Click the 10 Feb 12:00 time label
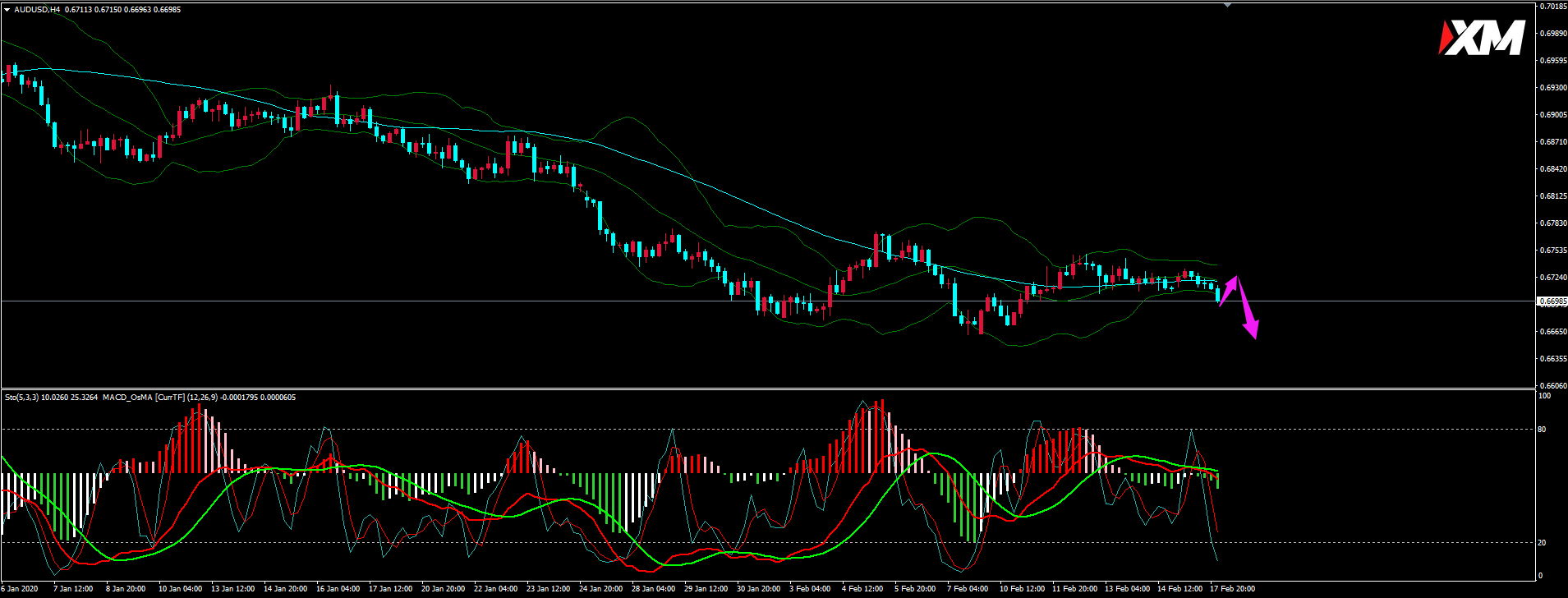This screenshot has width=1568, height=598. coord(1021,589)
